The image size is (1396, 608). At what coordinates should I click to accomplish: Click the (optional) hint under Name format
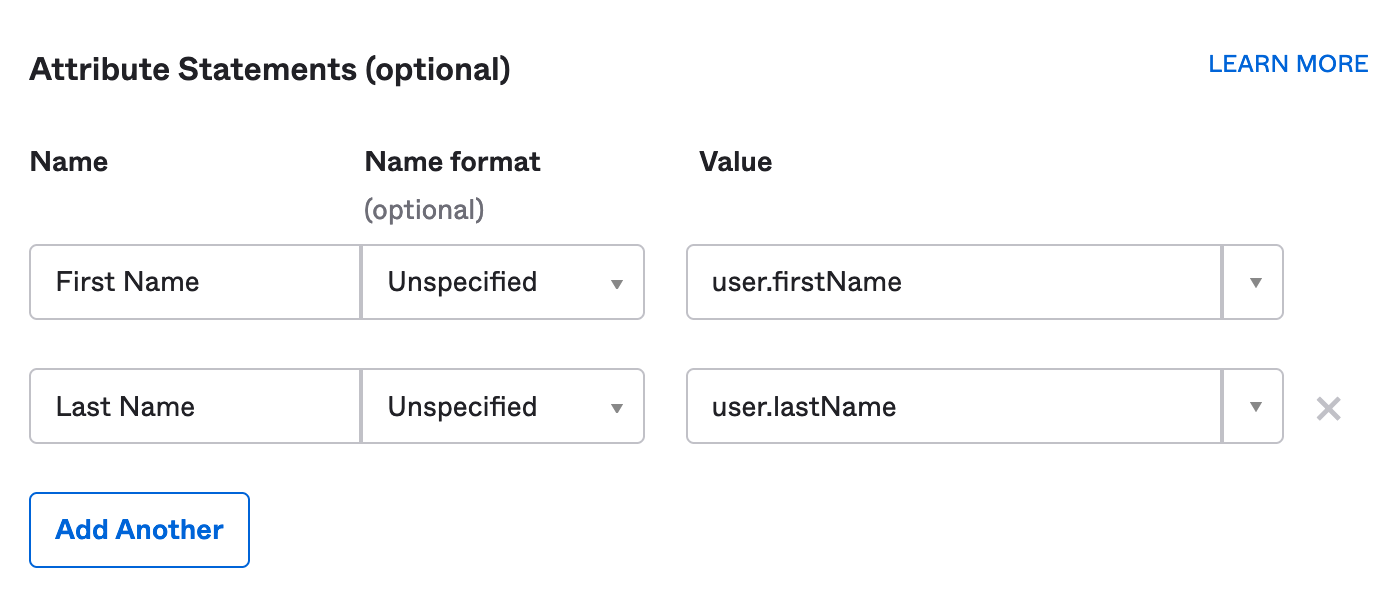tap(424, 210)
